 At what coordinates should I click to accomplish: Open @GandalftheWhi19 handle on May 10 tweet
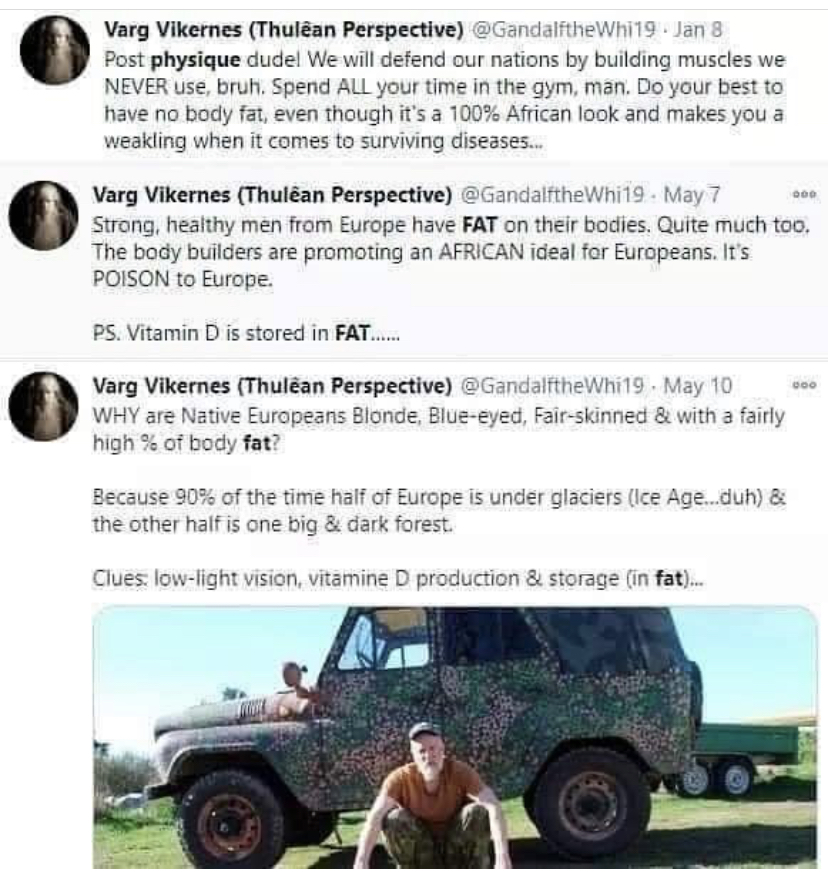[552, 385]
